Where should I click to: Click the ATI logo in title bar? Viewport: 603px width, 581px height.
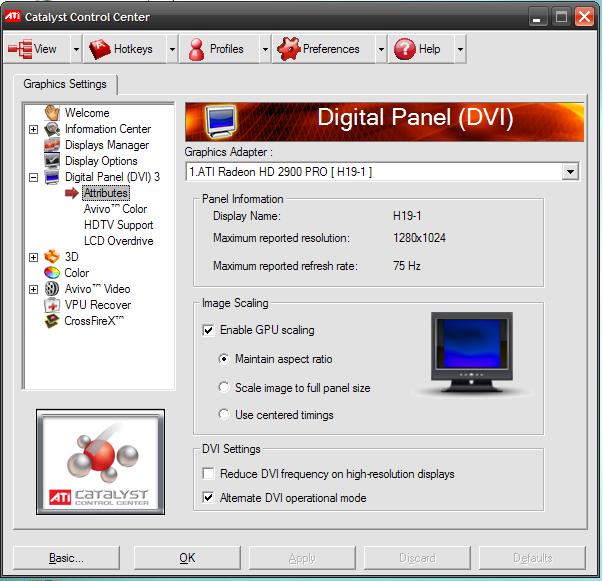12,17
